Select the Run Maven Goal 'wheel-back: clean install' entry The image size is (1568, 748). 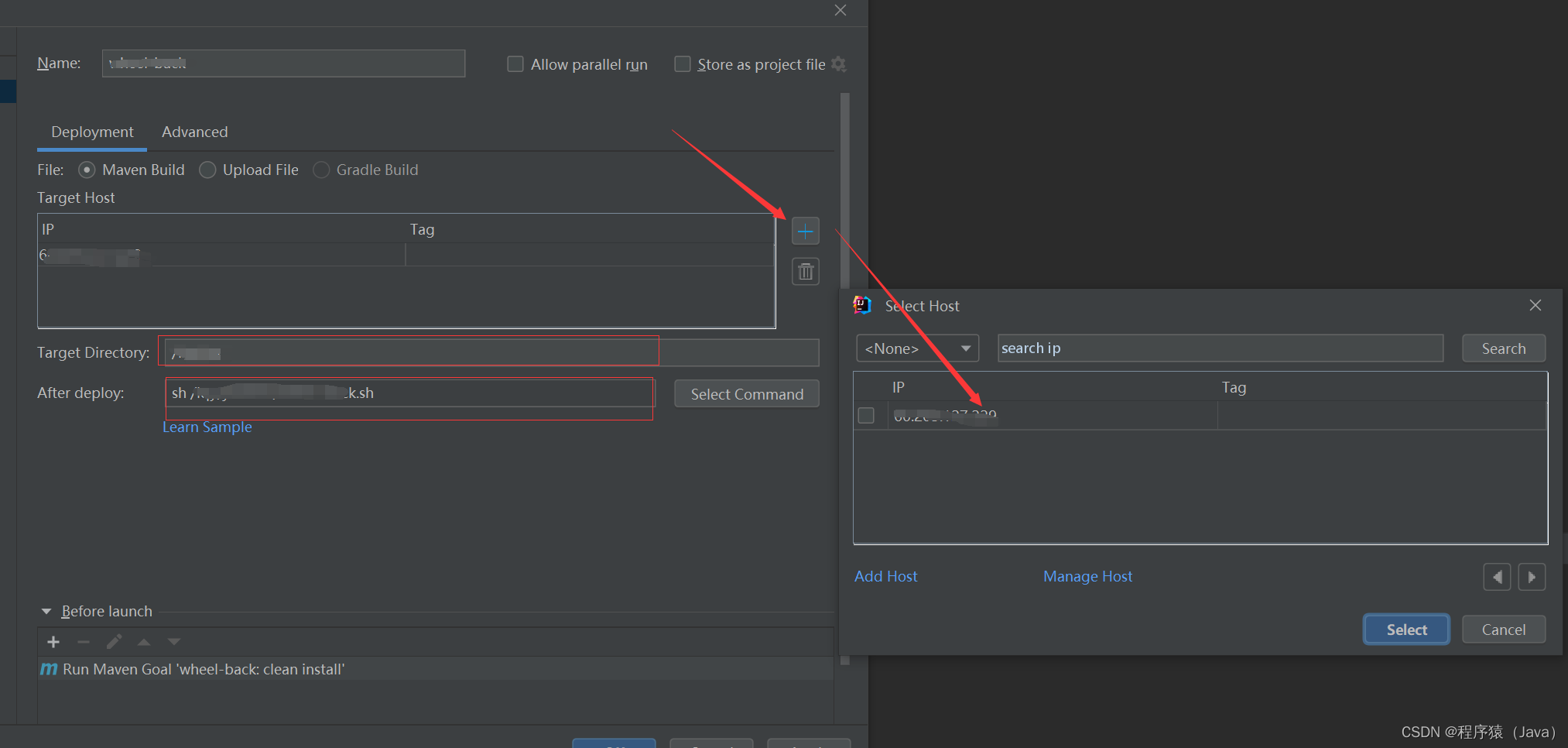point(436,669)
